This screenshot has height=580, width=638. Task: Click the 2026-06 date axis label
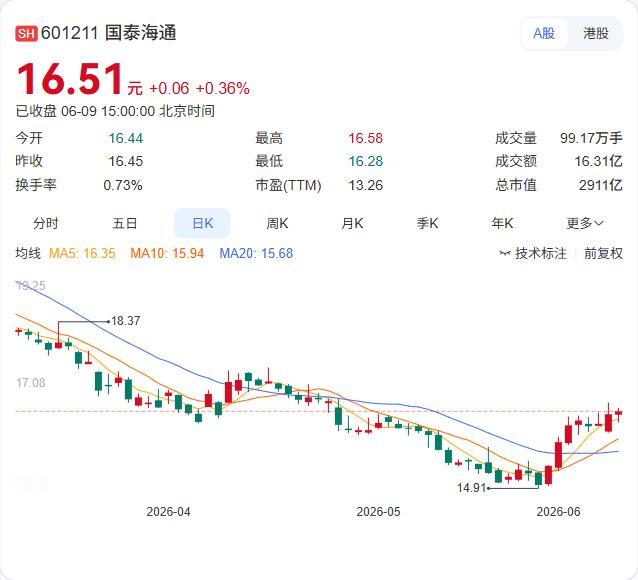tap(558, 512)
